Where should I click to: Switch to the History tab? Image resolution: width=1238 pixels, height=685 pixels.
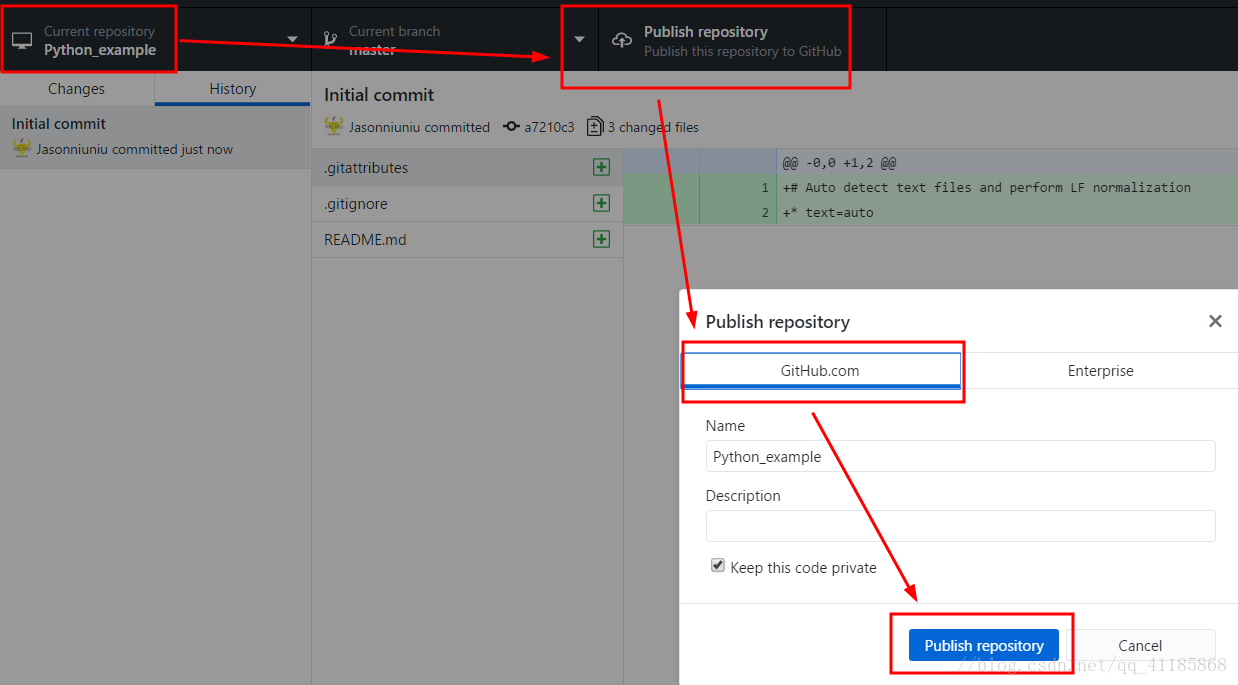click(233, 89)
